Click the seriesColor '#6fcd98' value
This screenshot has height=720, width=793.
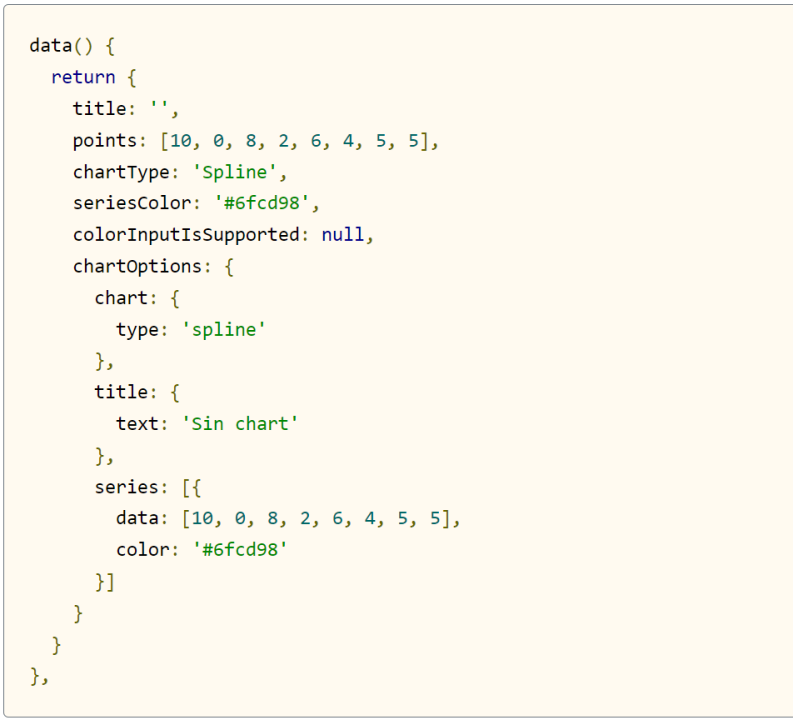(x=261, y=203)
